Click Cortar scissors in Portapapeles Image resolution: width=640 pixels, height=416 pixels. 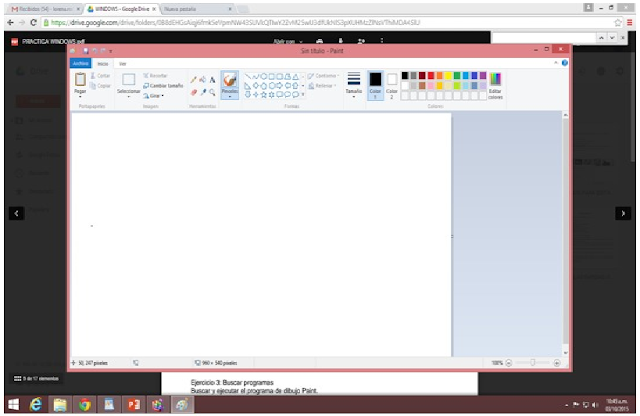[x=100, y=76]
